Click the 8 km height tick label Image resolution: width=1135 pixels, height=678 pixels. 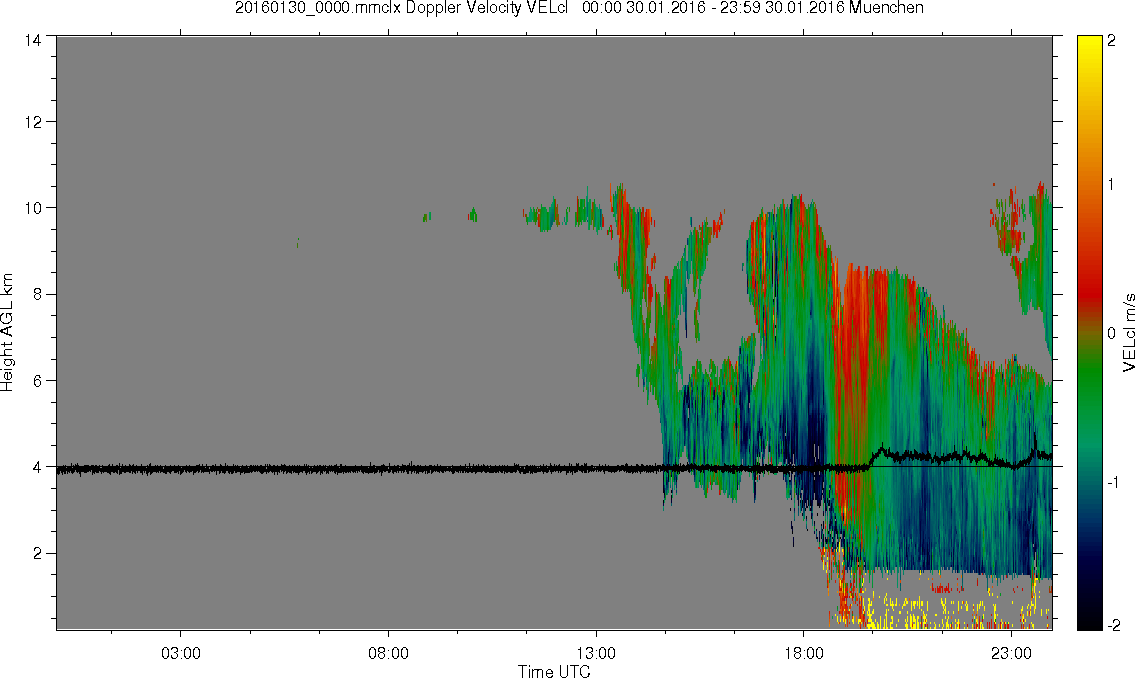[37, 294]
